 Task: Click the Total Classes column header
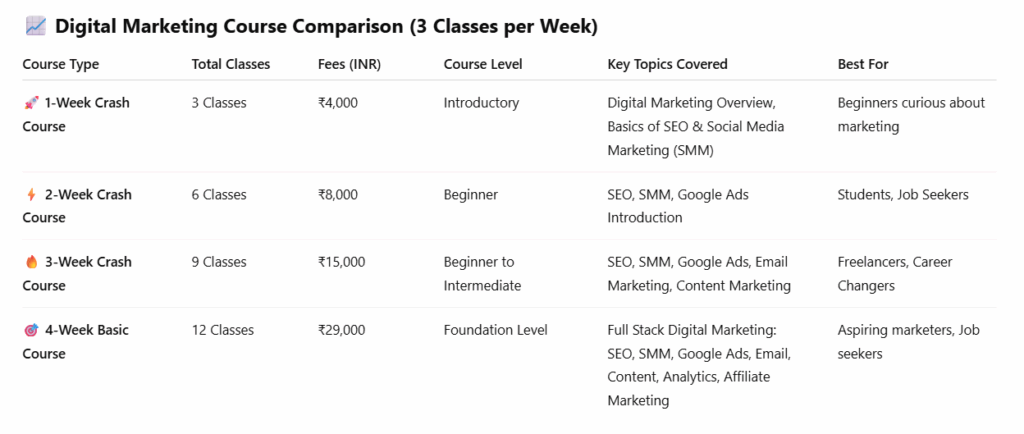click(x=231, y=65)
